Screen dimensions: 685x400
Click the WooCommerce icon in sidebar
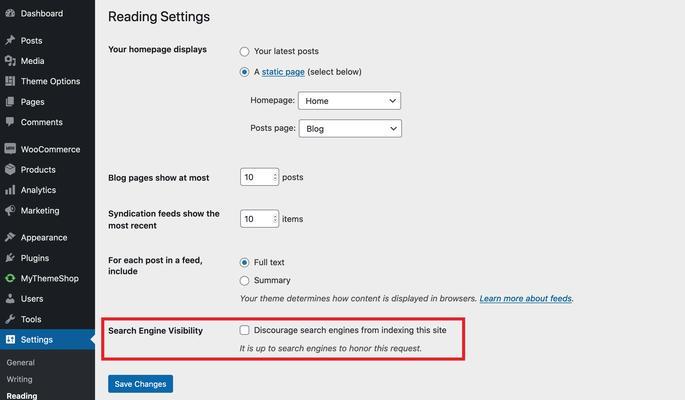coord(10,149)
